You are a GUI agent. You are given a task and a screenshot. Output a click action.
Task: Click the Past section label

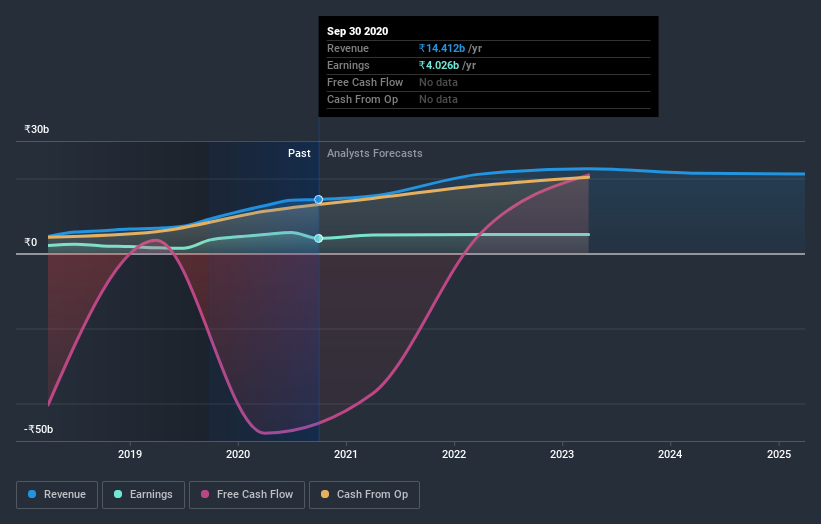coord(299,153)
